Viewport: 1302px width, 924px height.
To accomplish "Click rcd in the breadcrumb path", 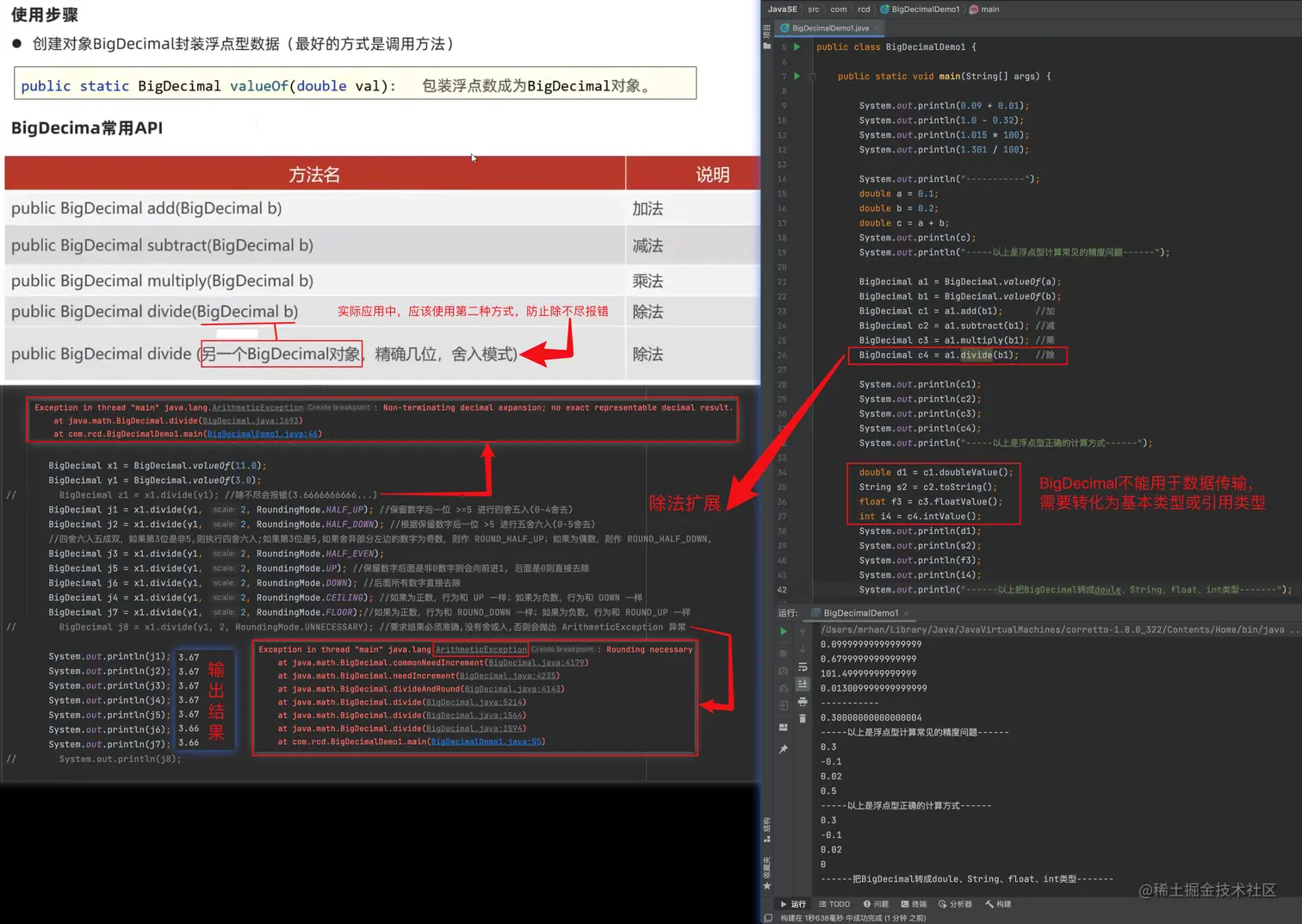I will point(864,9).
